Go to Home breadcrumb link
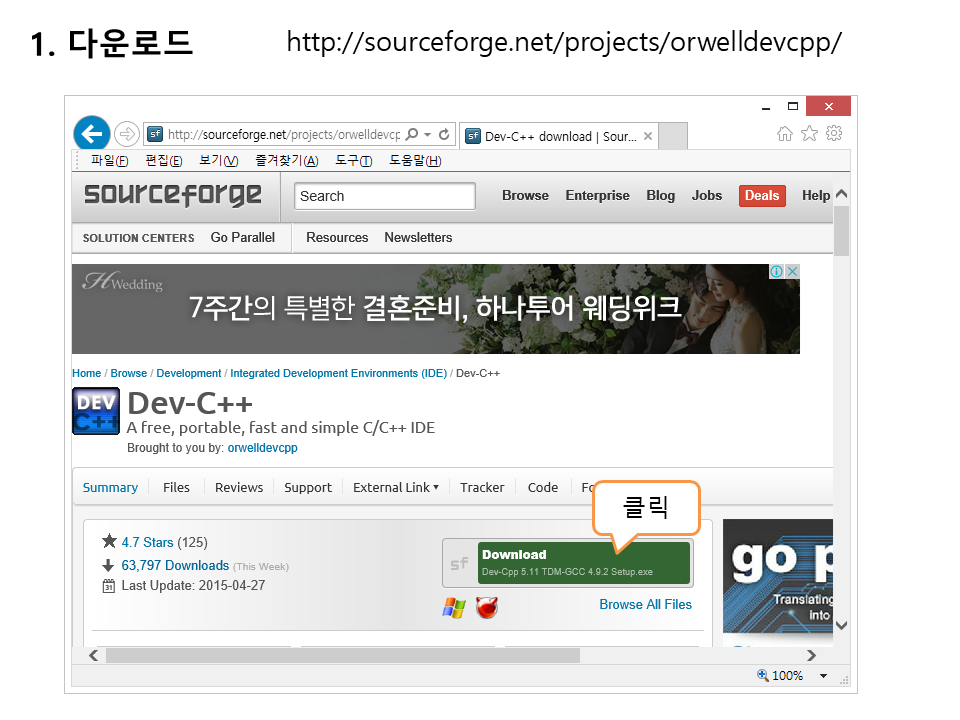 click(86, 373)
